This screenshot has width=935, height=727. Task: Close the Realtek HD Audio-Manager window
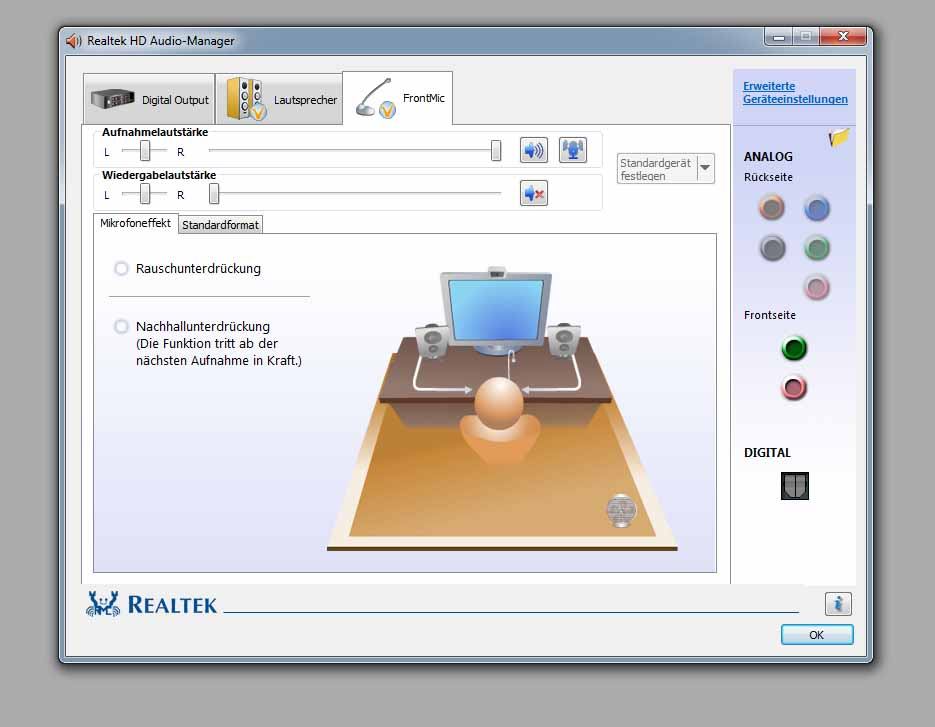[843, 36]
